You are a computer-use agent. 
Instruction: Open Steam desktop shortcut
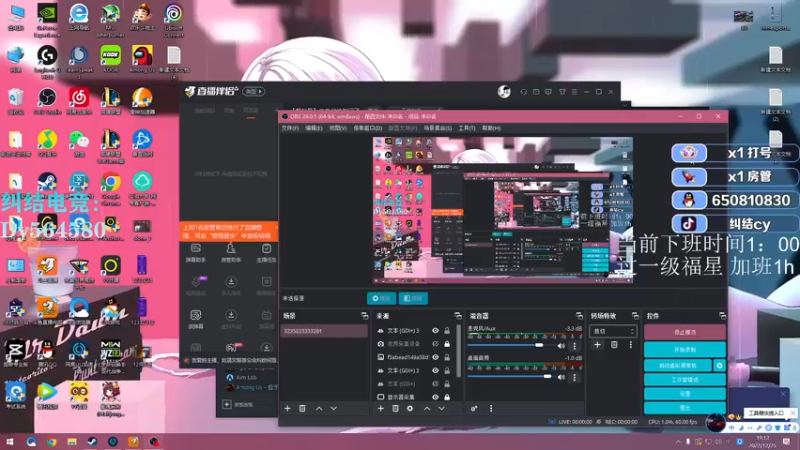click(x=47, y=185)
